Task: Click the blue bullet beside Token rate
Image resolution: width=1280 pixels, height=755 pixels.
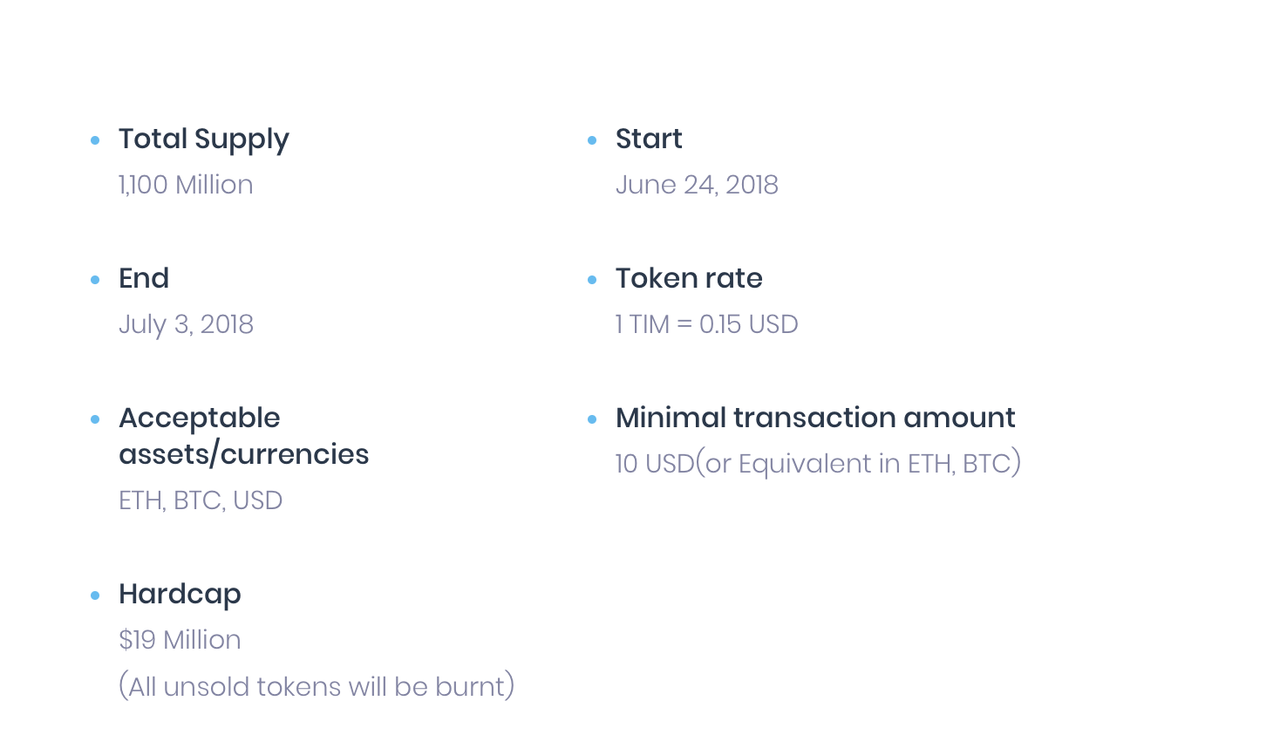Action: [592, 280]
